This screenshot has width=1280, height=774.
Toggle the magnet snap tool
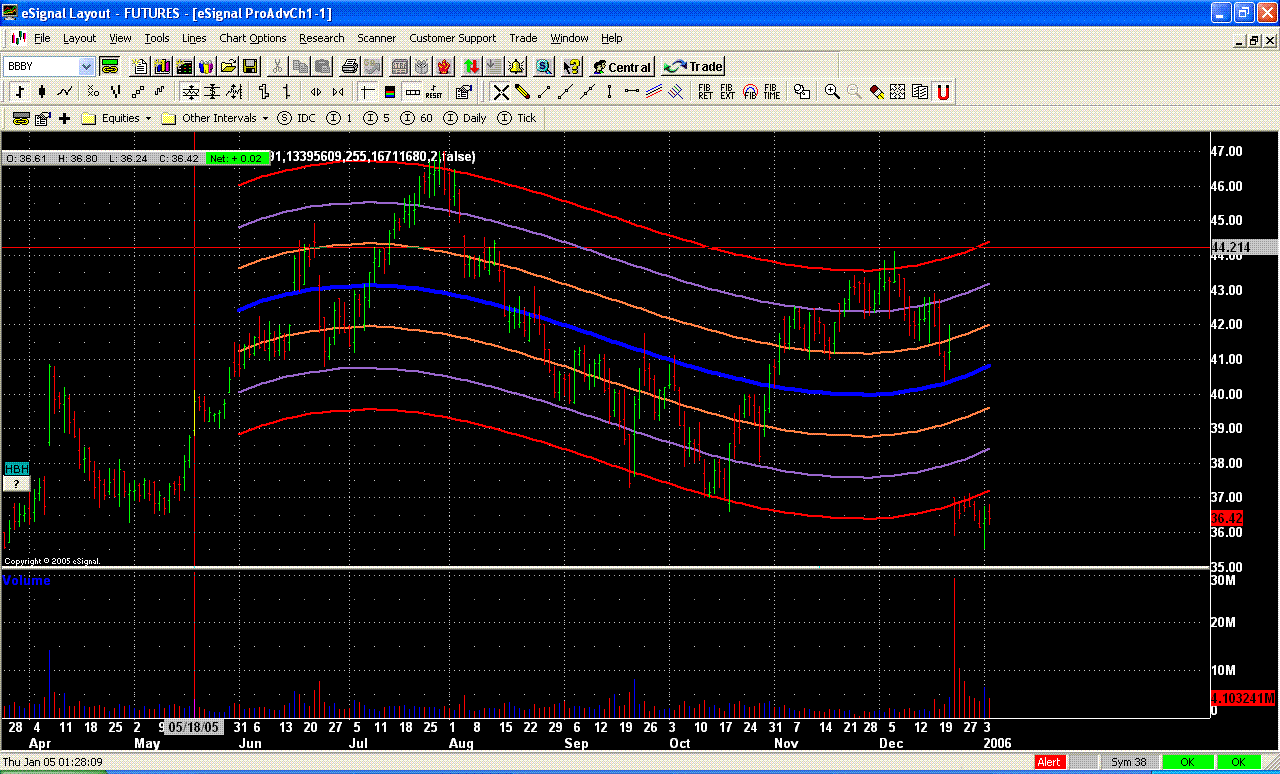coord(942,92)
